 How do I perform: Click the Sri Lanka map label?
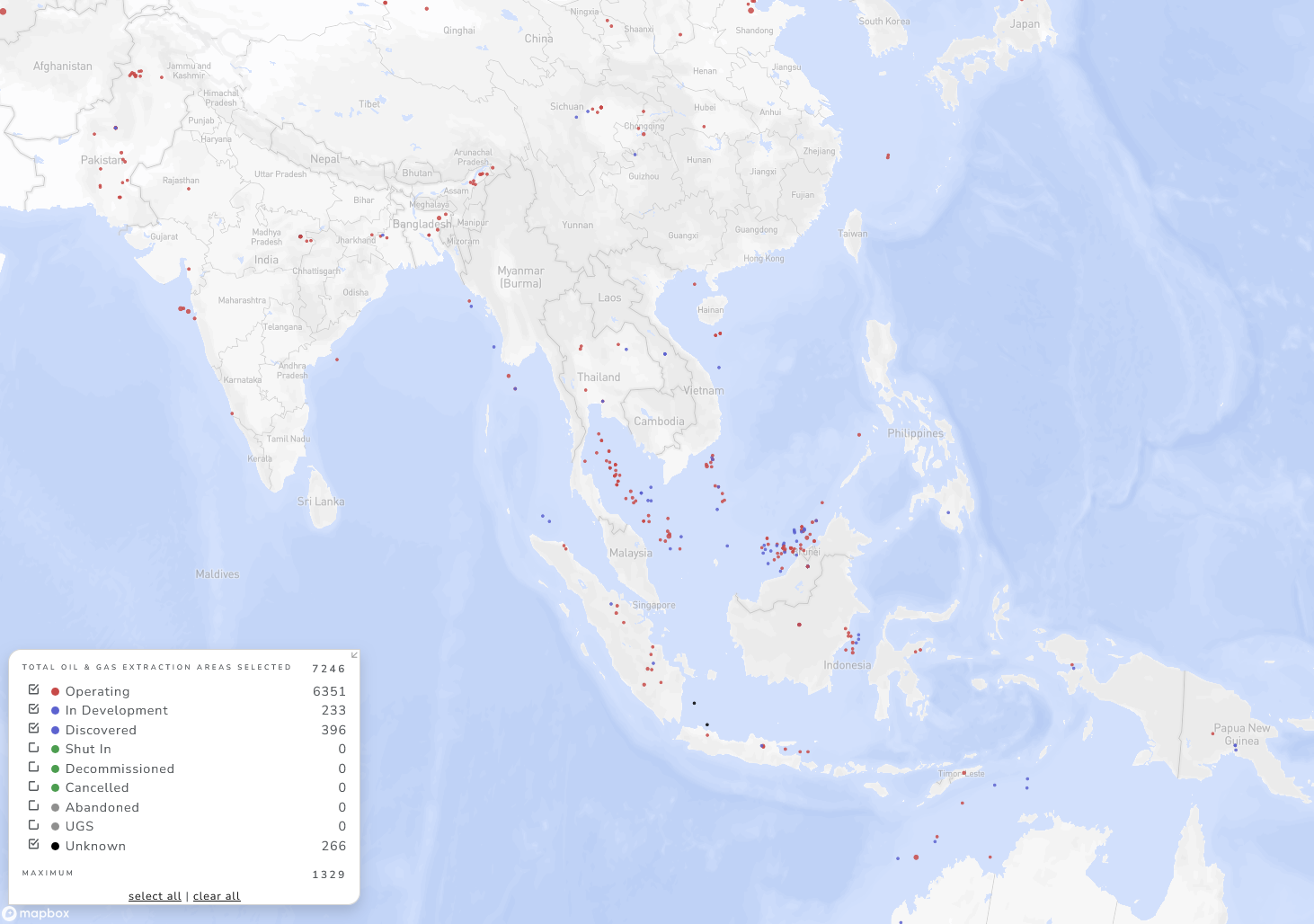coord(321,502)
